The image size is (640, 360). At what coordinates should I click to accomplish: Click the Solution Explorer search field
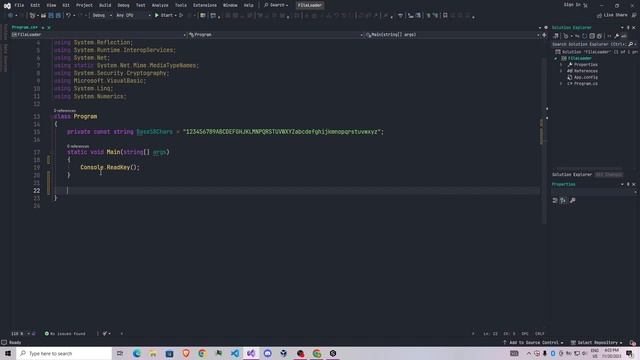[589, 44]
